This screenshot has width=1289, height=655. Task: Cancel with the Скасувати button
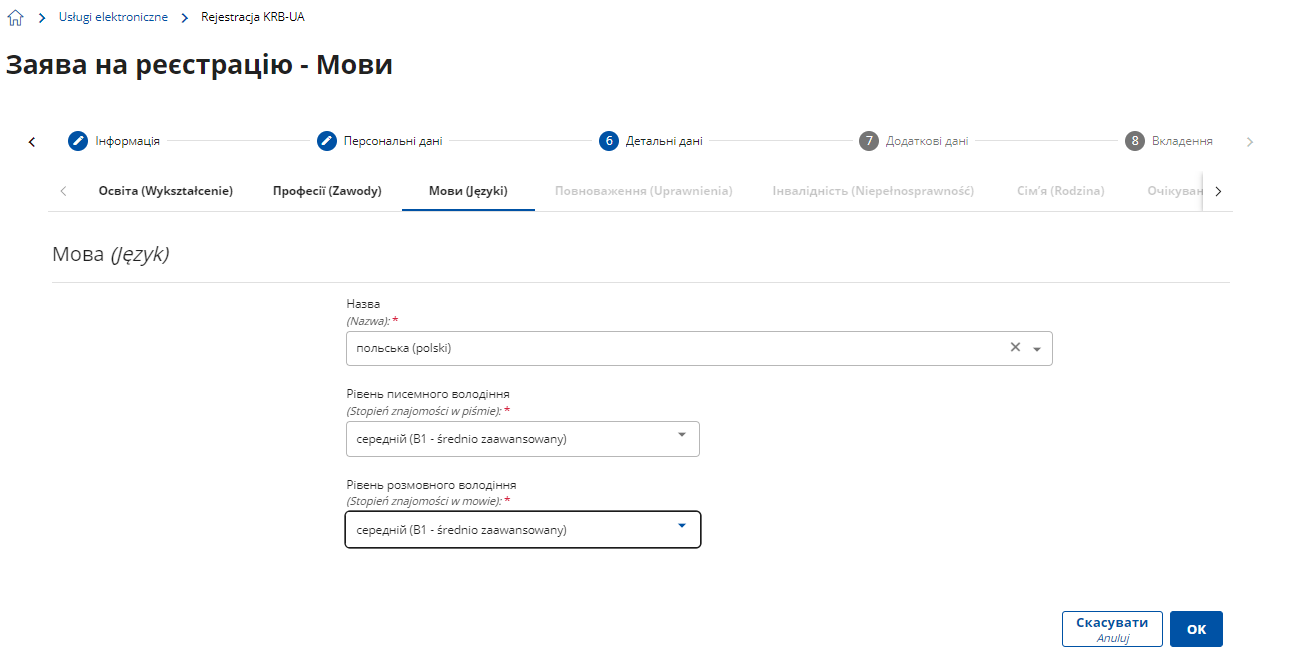[1112, 629]
